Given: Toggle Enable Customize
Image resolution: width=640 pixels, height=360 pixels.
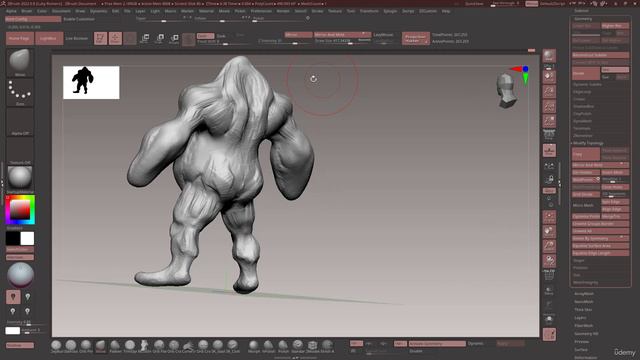Looking at the screenshot, I should [79, 19].
